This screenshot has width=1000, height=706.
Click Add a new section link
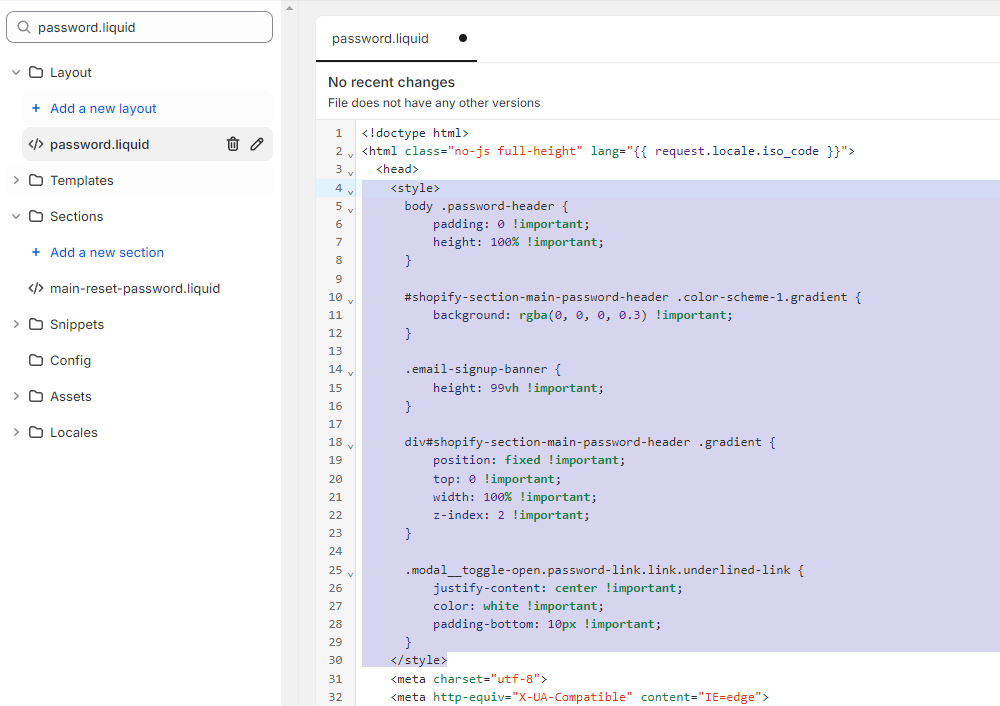(107, 252)
